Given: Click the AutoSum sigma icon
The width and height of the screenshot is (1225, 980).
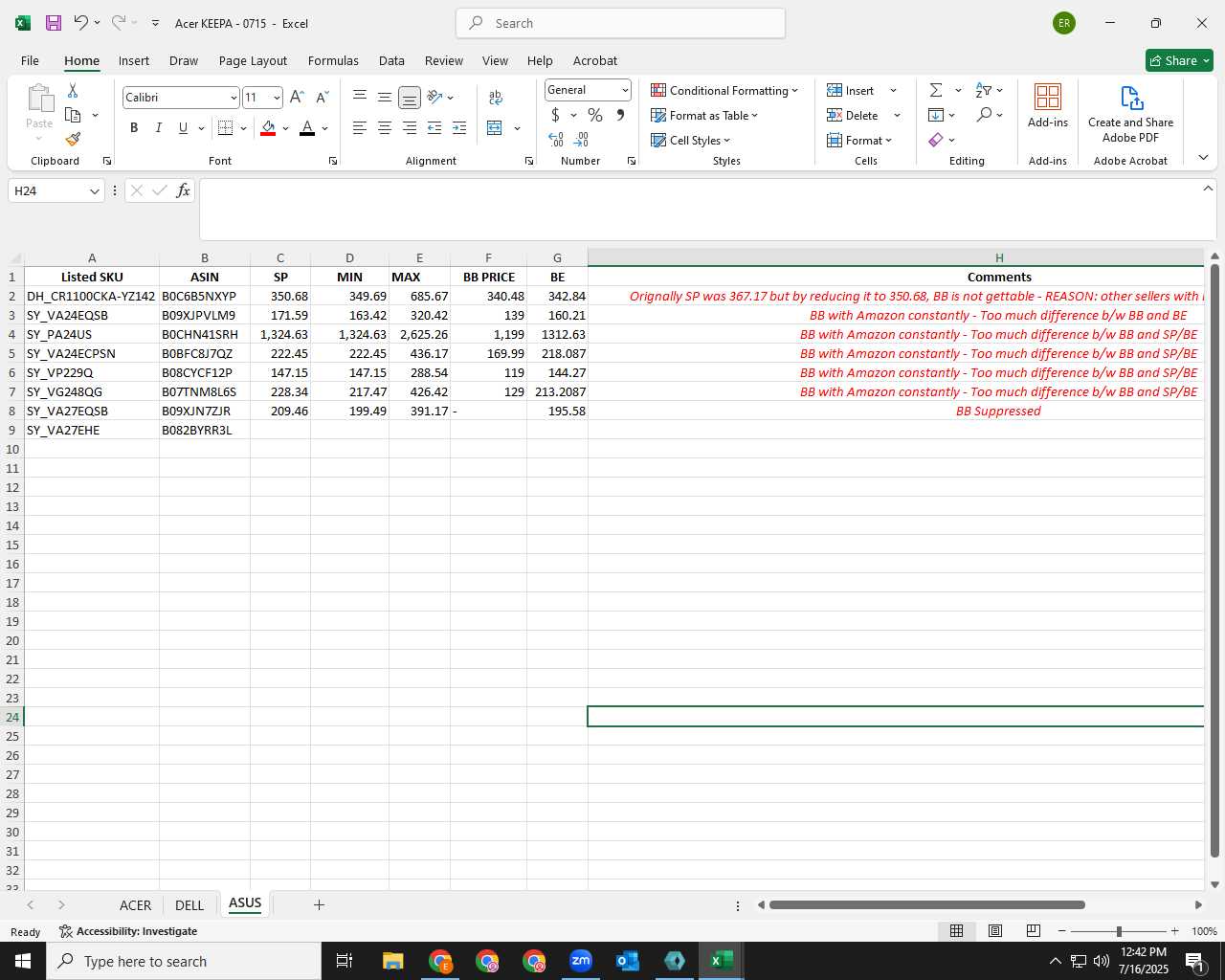Looking at the screenshot, I should pos(936,90).
